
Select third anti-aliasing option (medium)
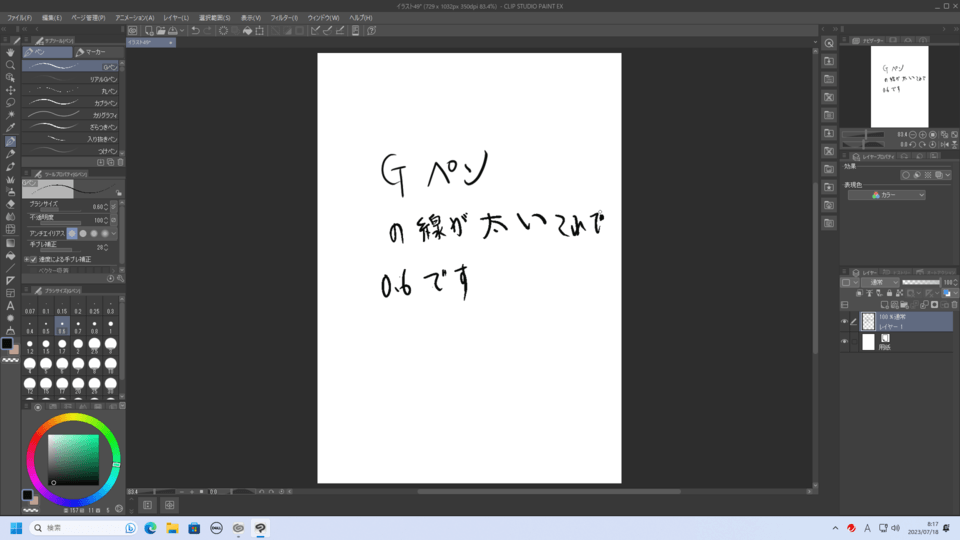click(94, 233)
